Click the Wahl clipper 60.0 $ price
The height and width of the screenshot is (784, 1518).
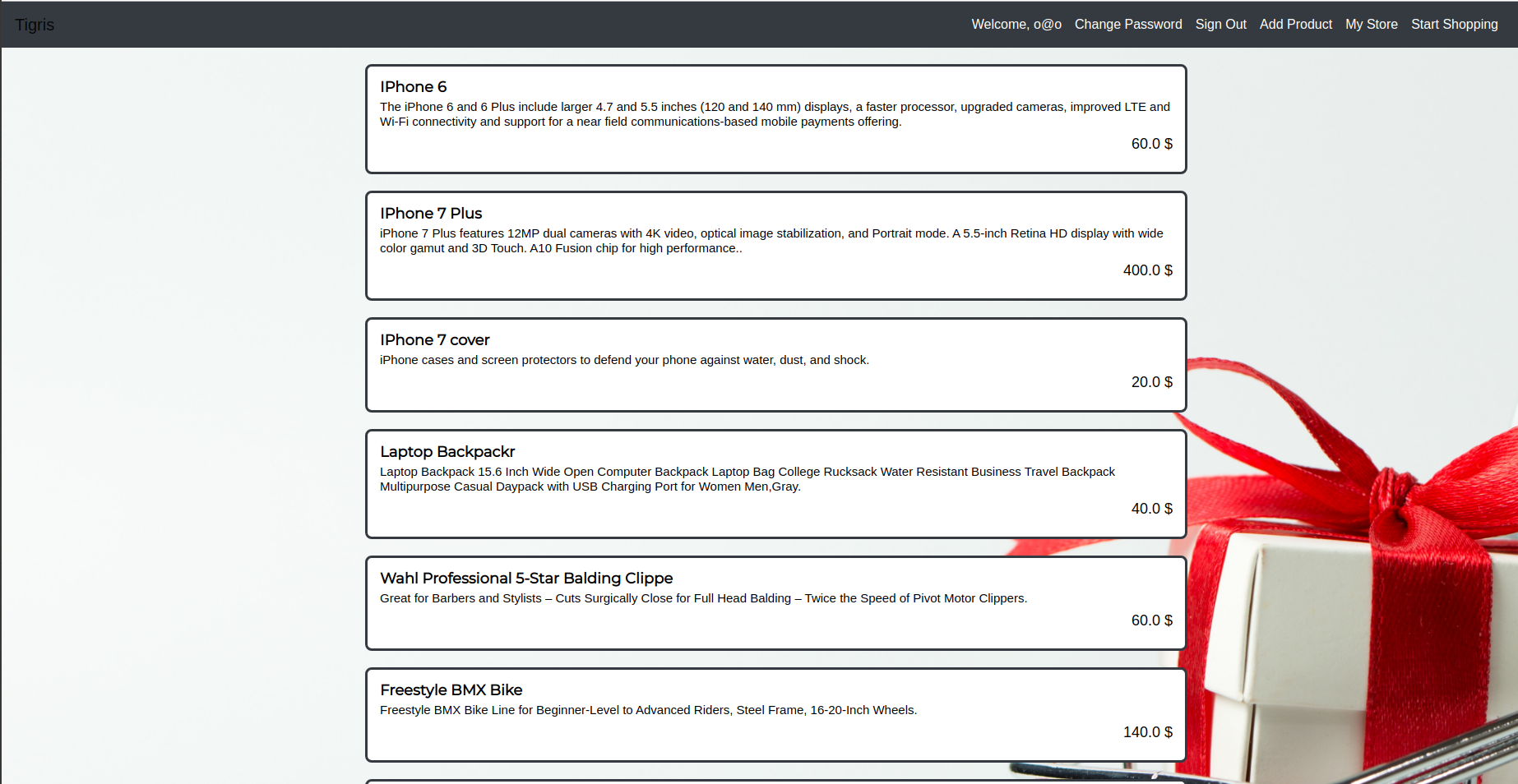(1152, 620)
